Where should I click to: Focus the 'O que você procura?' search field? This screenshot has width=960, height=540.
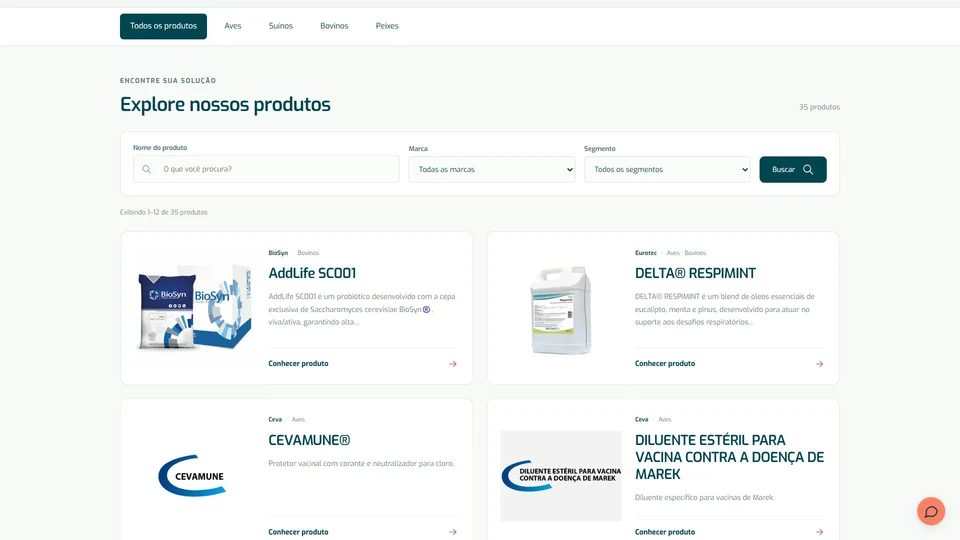266,169
